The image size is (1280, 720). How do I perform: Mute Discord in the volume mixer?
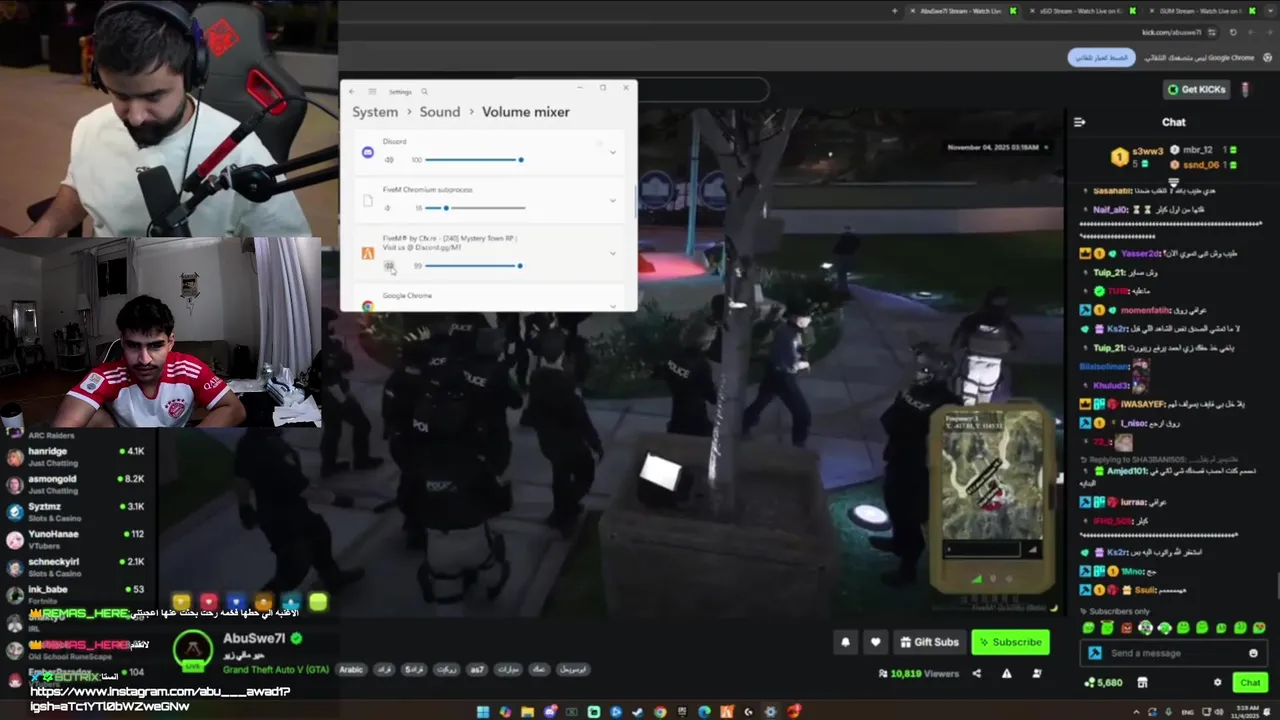point(388,160)
